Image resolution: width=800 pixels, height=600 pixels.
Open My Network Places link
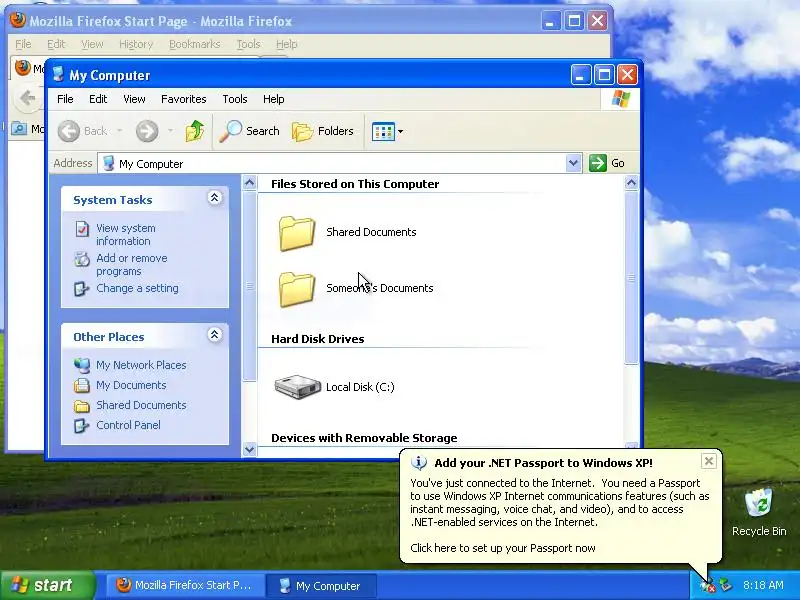coord(141,365)
